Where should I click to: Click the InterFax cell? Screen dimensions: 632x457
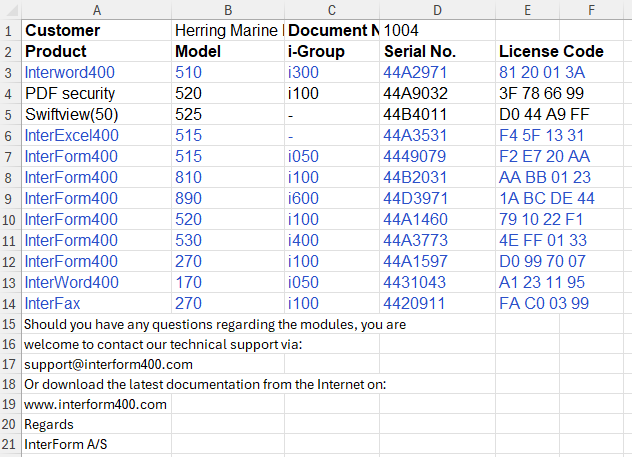97,303
